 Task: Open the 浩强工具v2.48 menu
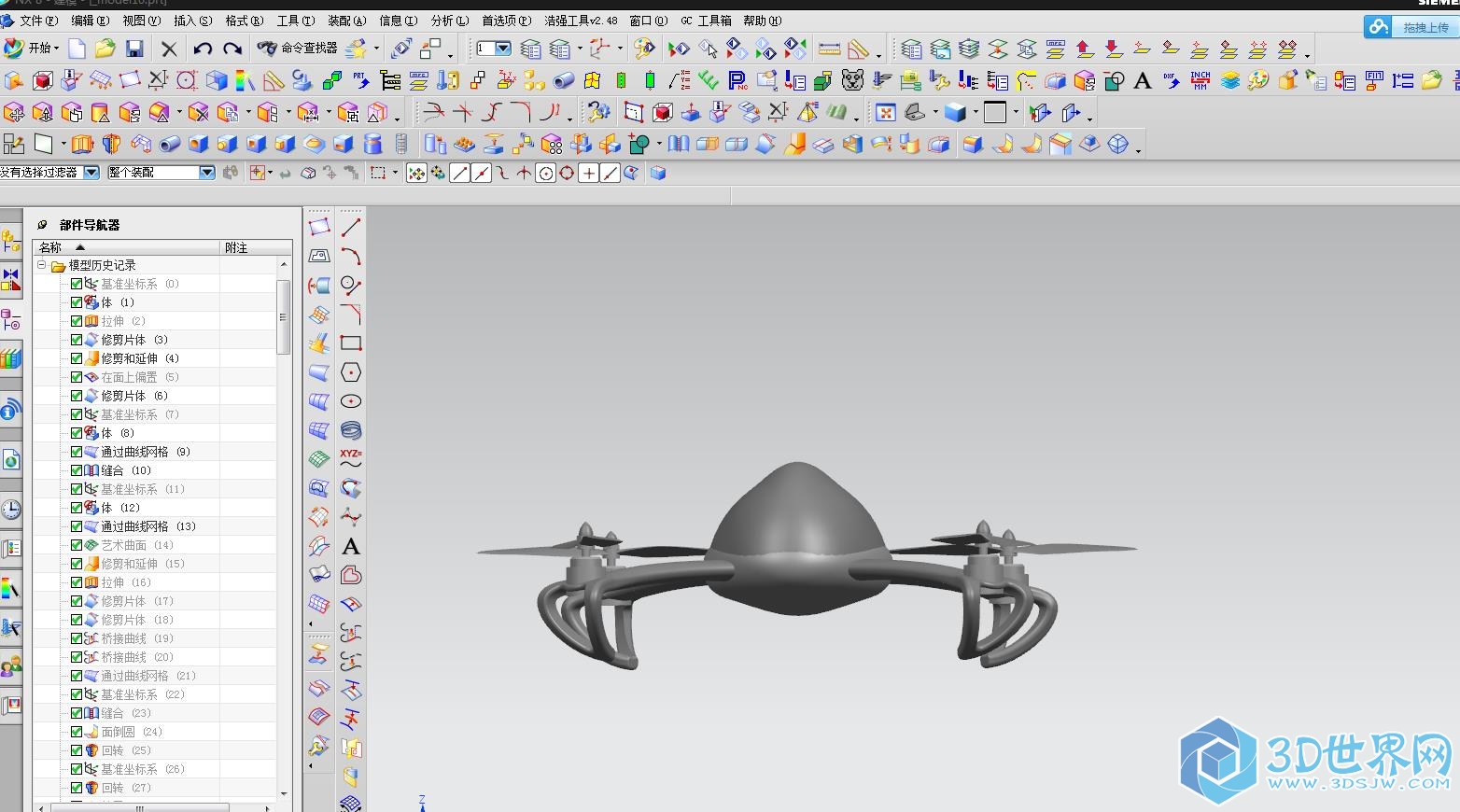(581, 21)
